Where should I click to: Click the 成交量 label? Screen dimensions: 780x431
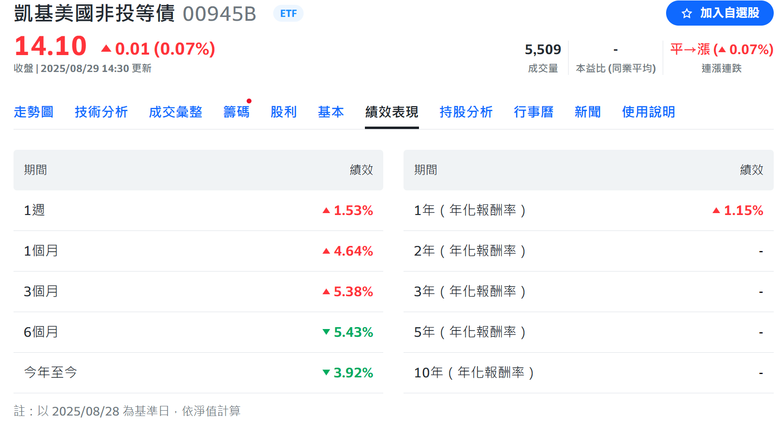pos(543,68)
